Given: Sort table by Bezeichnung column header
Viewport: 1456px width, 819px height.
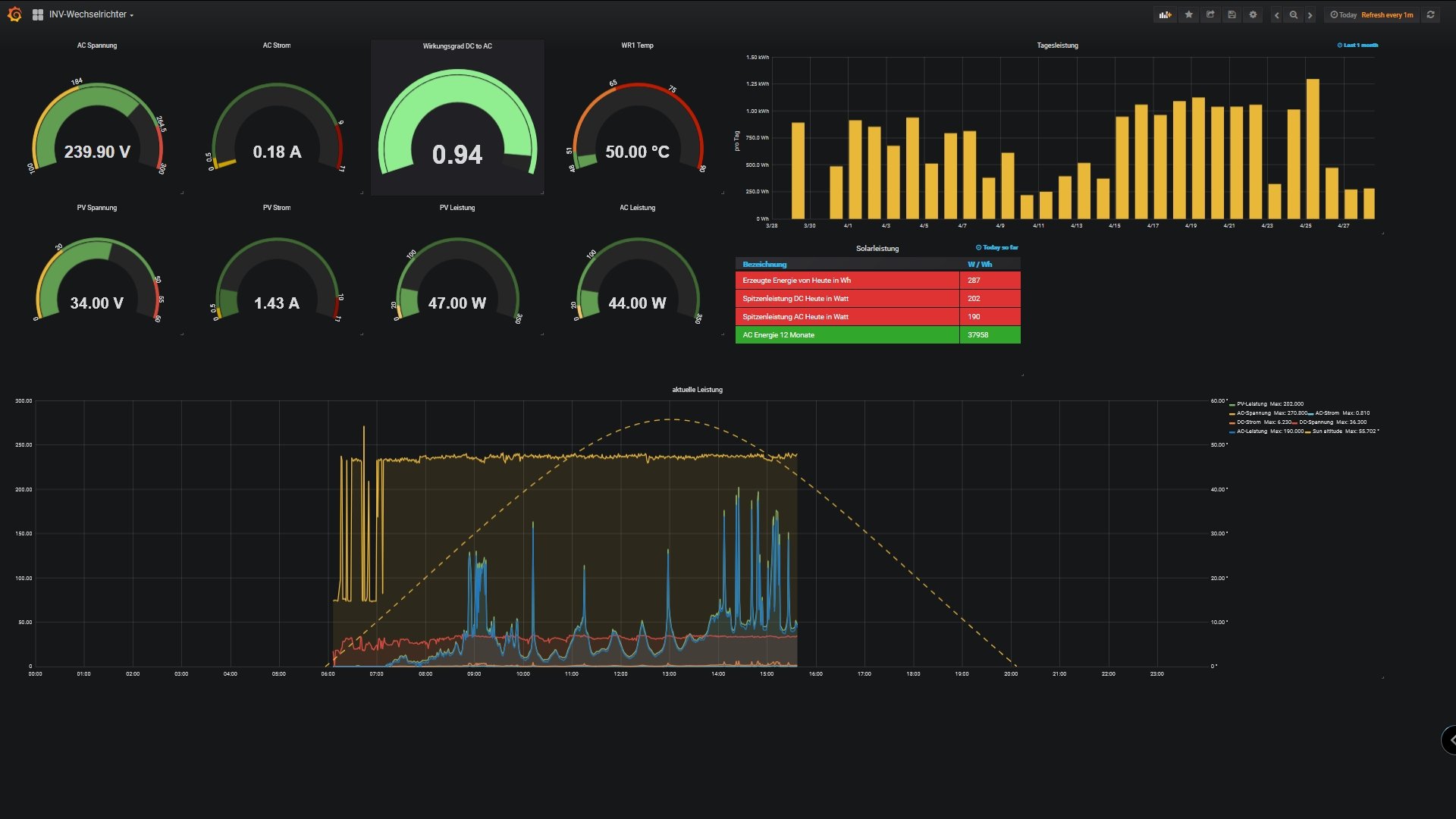Looking at the screenshot, I should 764,265.
